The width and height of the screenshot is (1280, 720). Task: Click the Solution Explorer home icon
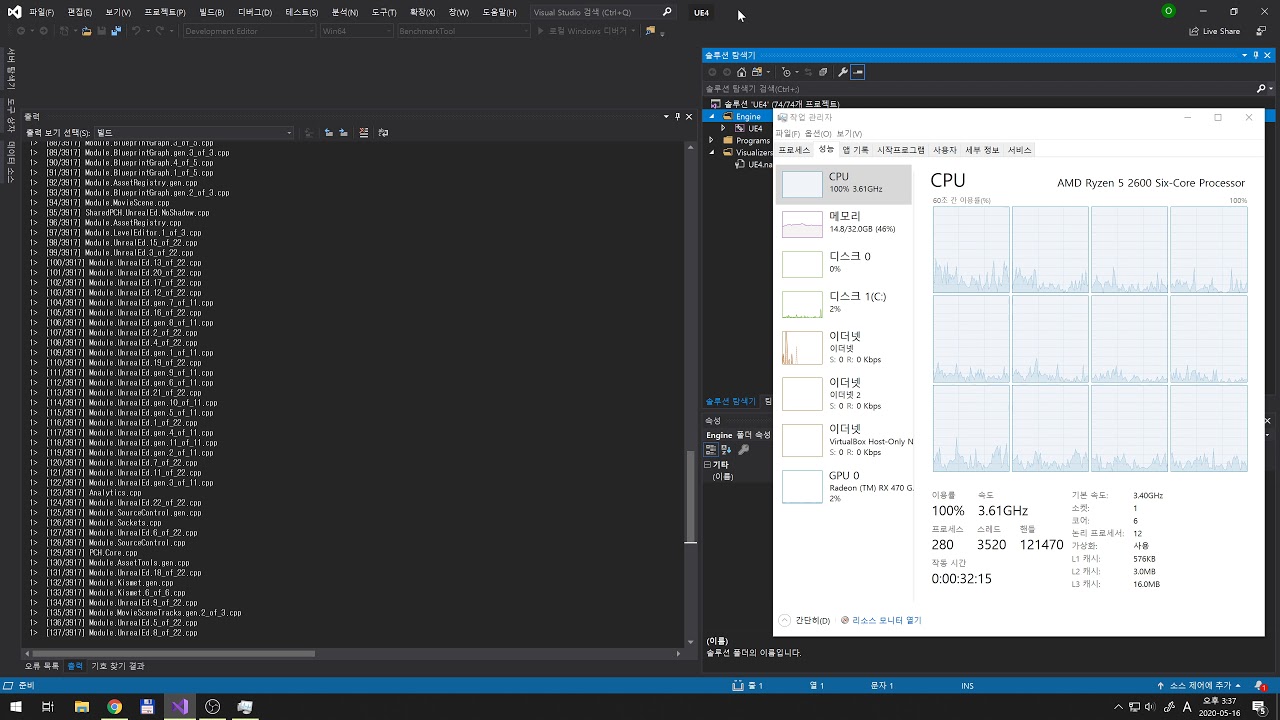tap(741, 72)
